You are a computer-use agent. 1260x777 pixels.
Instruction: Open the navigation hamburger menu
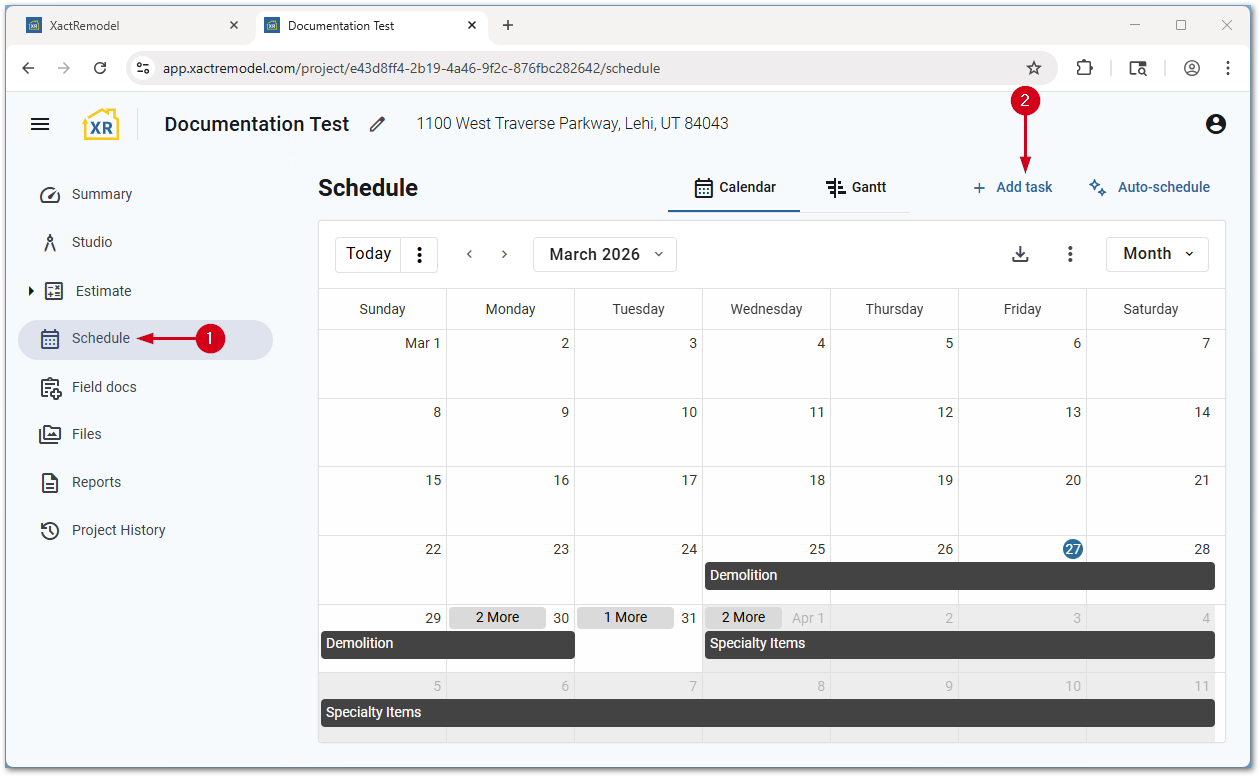[40, 123]
